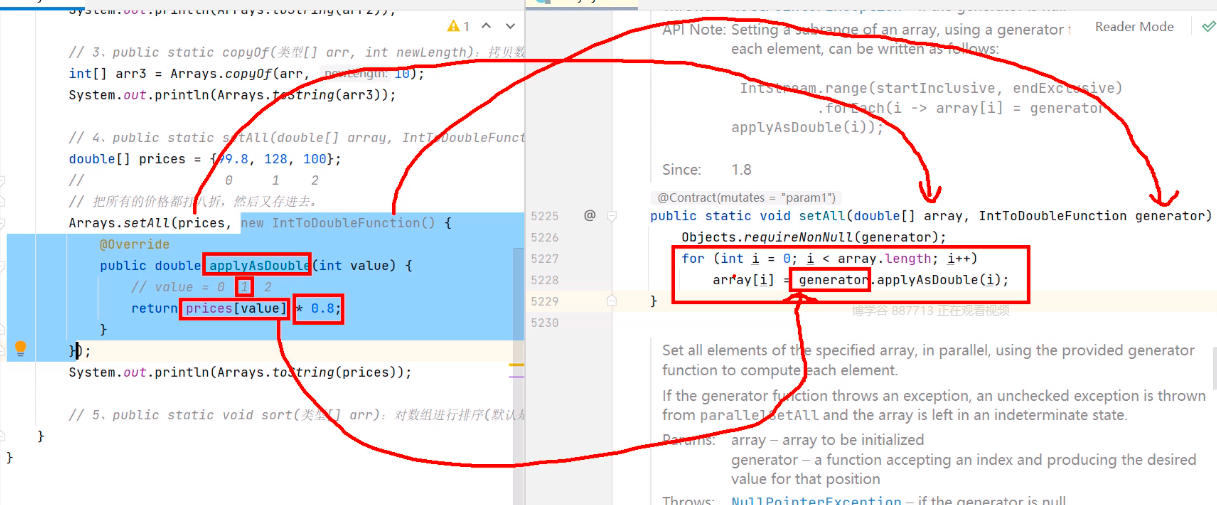Click 'IntToDoubleFunction generator' parameter in setAll signature
The width and height of the screenshot is (1217, 505).
coord(1092,216)
